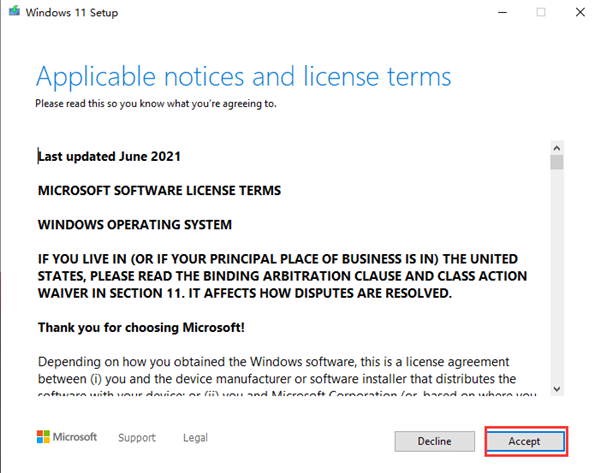The width and height of the screenshot is (600, 473).
Task: Click the Accept button
Action: pyautogui.click(x=525, y=441)
